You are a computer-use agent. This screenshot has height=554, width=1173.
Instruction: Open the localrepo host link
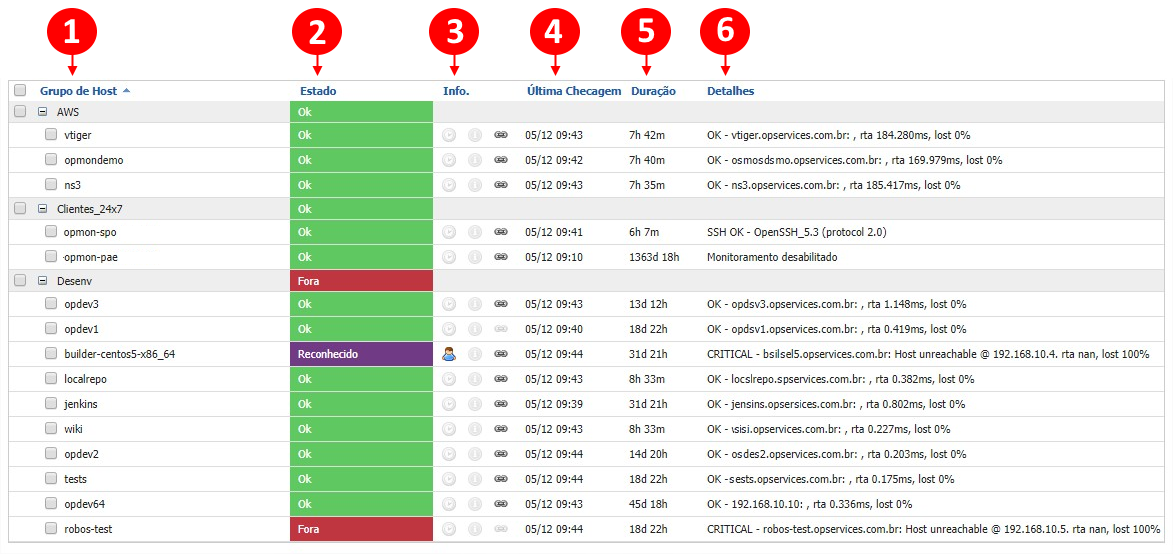85,379
